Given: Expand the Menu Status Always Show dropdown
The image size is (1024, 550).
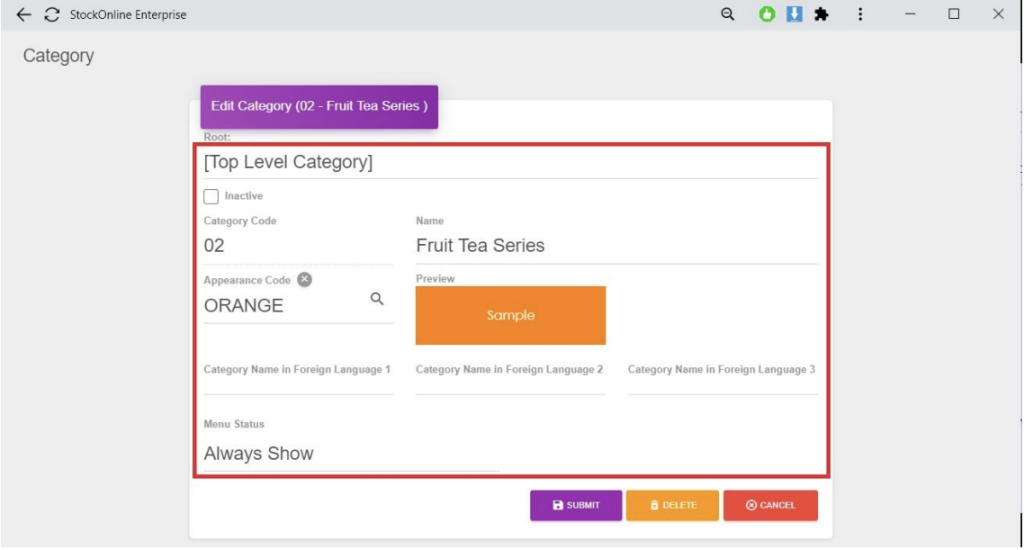Looking at the screenshot, I should (350, 454).
